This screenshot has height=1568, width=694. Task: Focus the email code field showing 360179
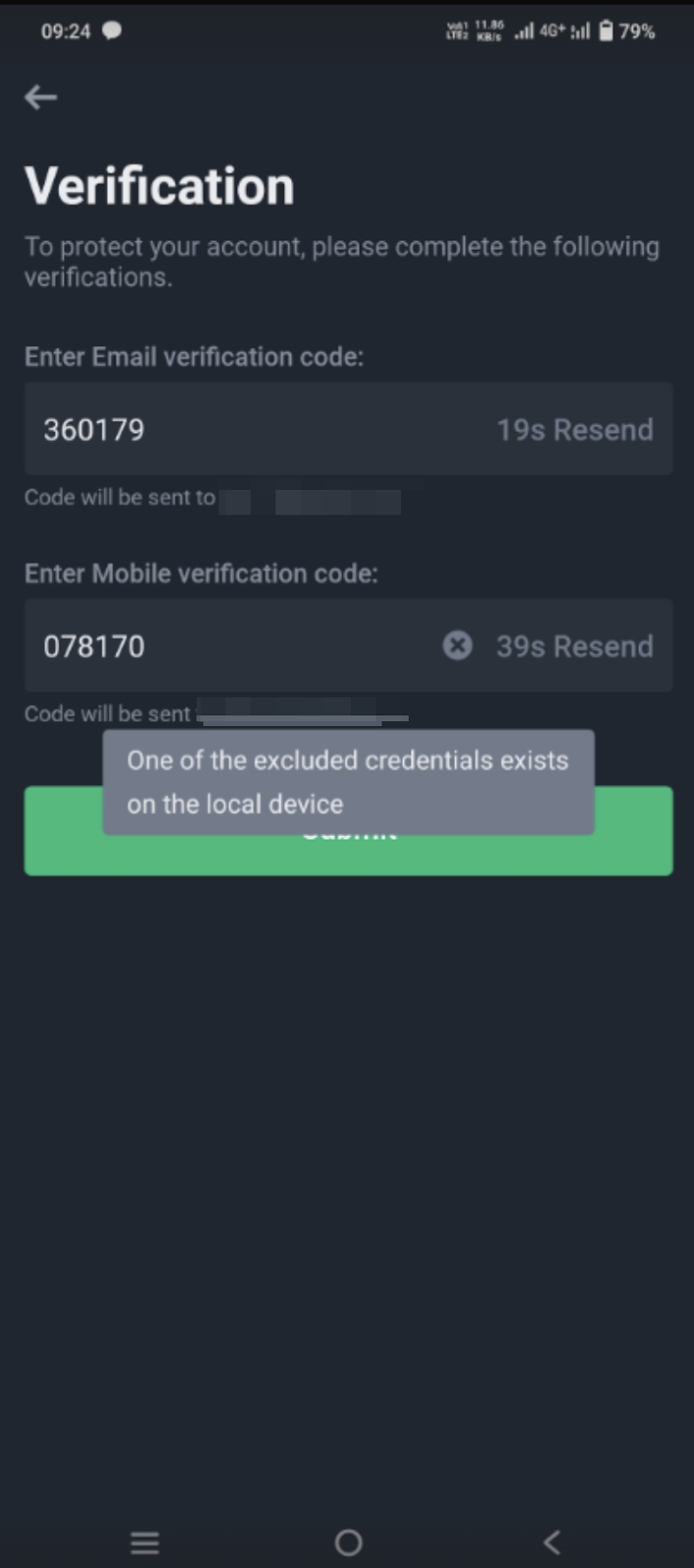coord(348,429)
